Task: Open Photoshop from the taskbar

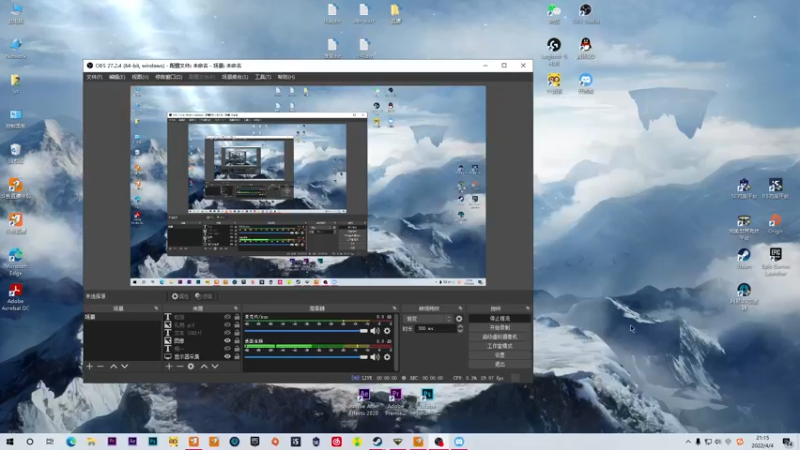Action: pyautogui.click(x=153, y=441)
